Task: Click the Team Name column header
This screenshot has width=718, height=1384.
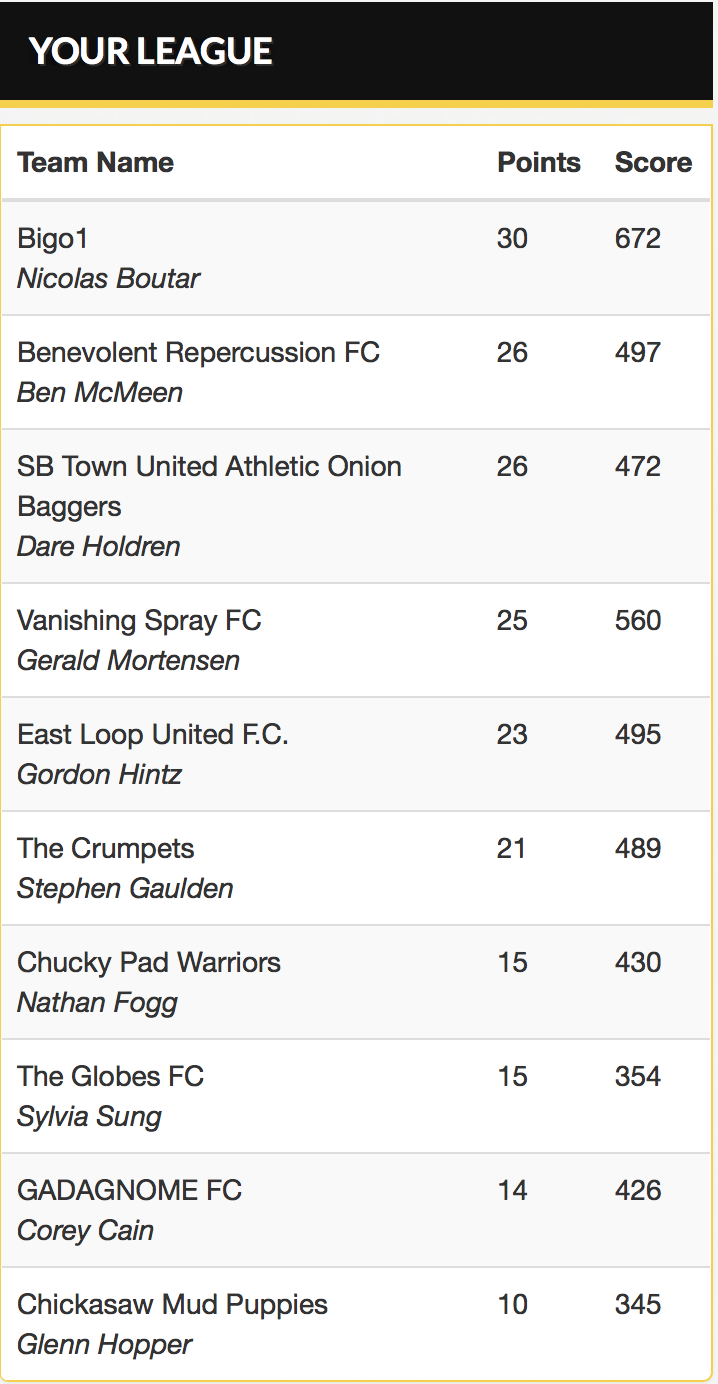Action: (95, 162)
